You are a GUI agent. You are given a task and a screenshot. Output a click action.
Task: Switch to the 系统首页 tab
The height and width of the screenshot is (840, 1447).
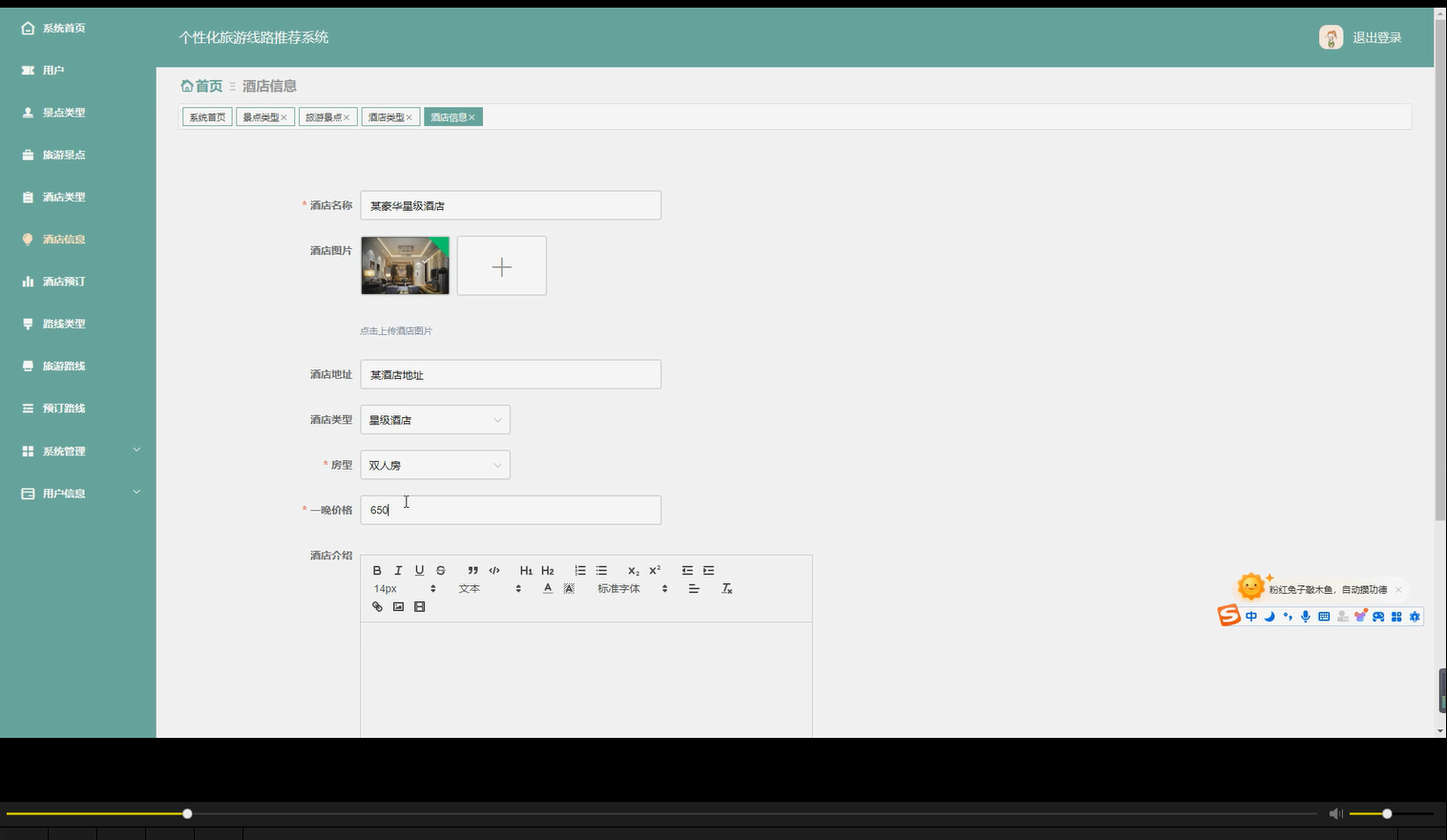point(207,117)
